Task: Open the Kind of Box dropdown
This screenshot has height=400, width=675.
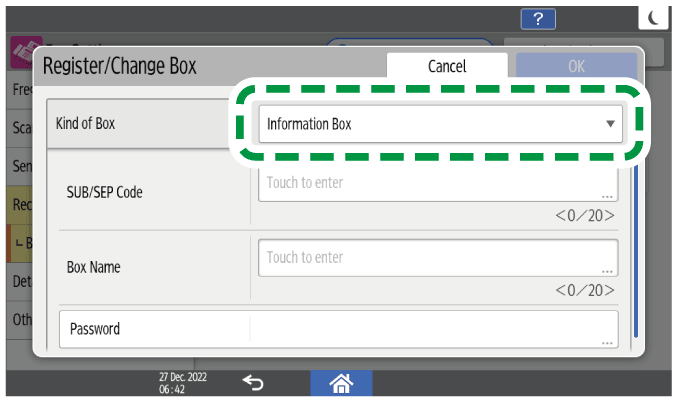Action: [438, 125]
